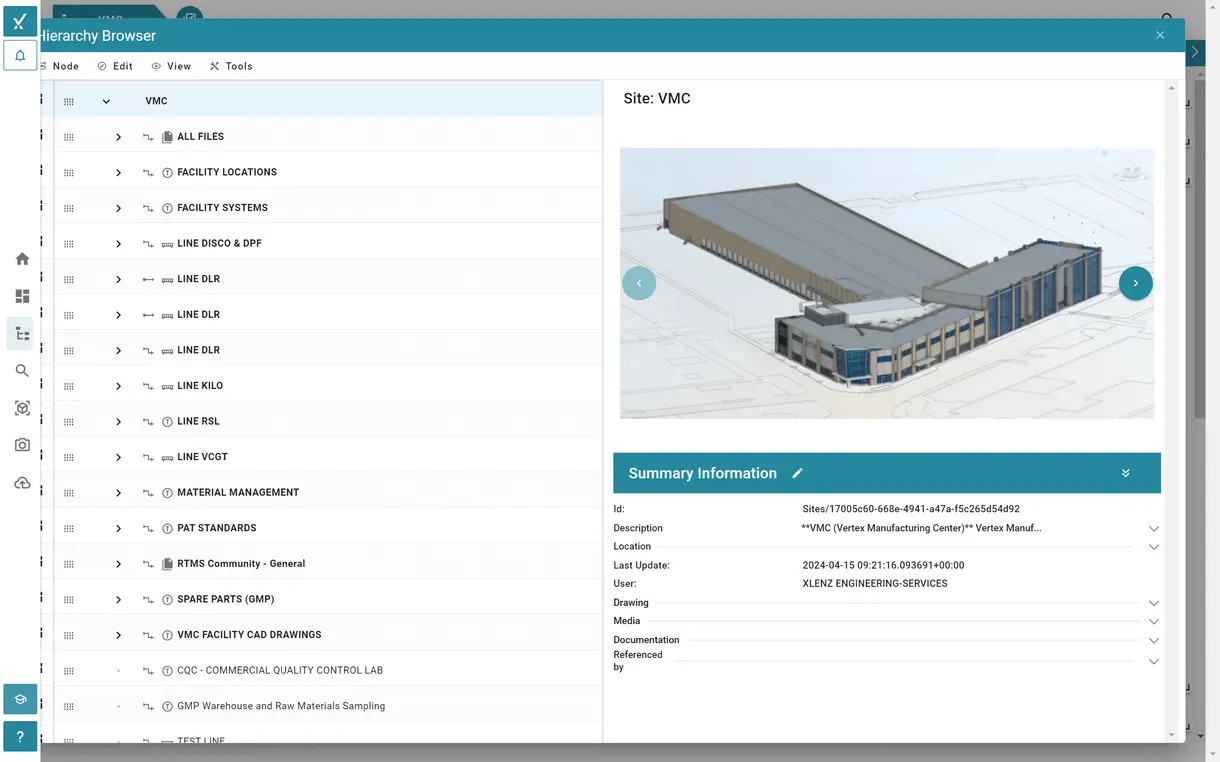Click the site Id value text

point(911,509)
